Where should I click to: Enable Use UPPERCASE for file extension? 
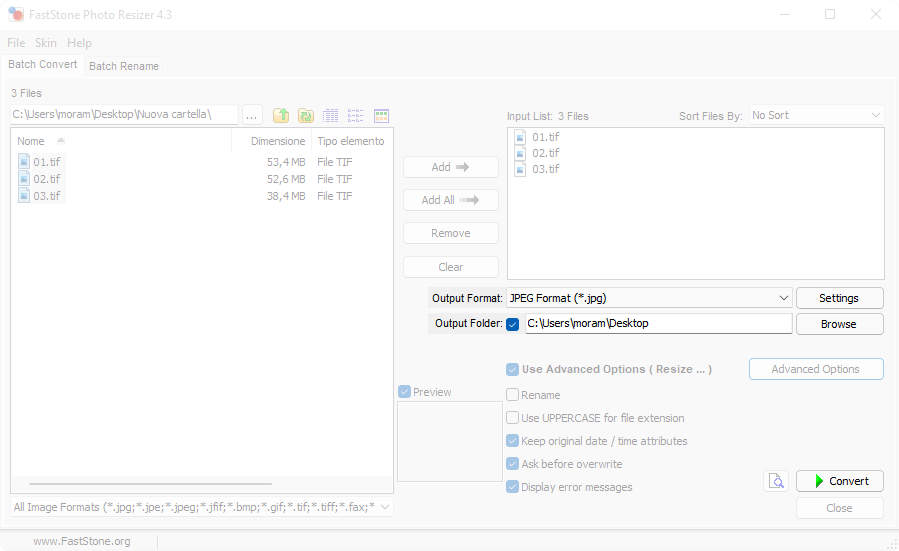click(x=513, y=417)
